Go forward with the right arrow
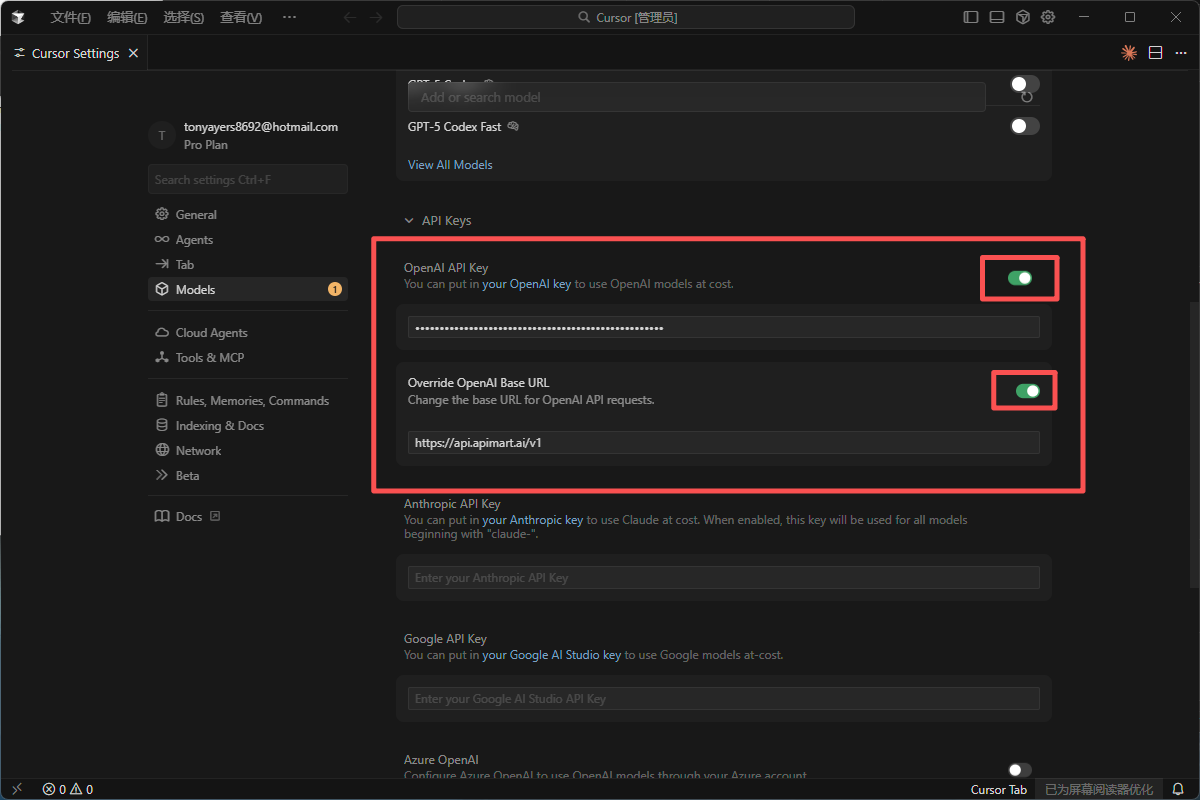The image size is (1200, 800). tap(376, 17)
